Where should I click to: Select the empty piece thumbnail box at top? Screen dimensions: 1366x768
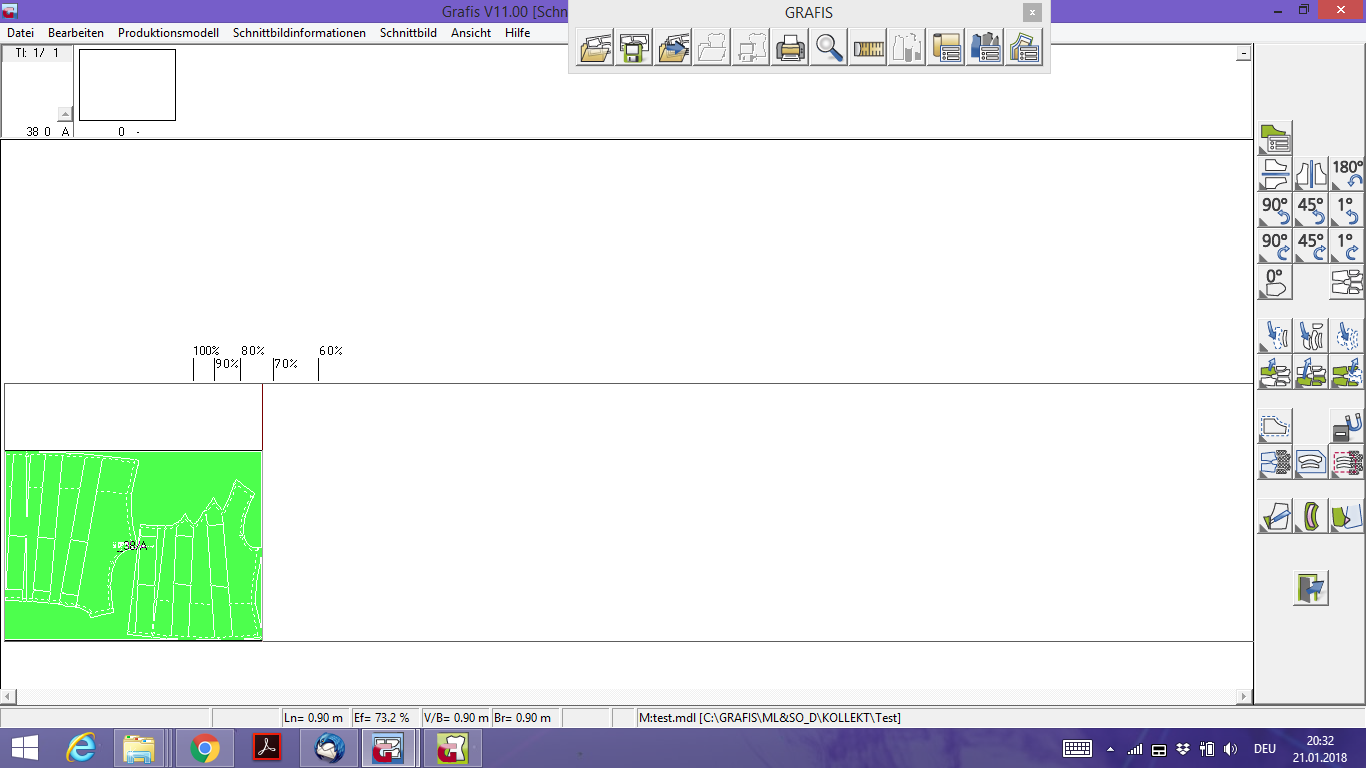[x=127, y=85]
